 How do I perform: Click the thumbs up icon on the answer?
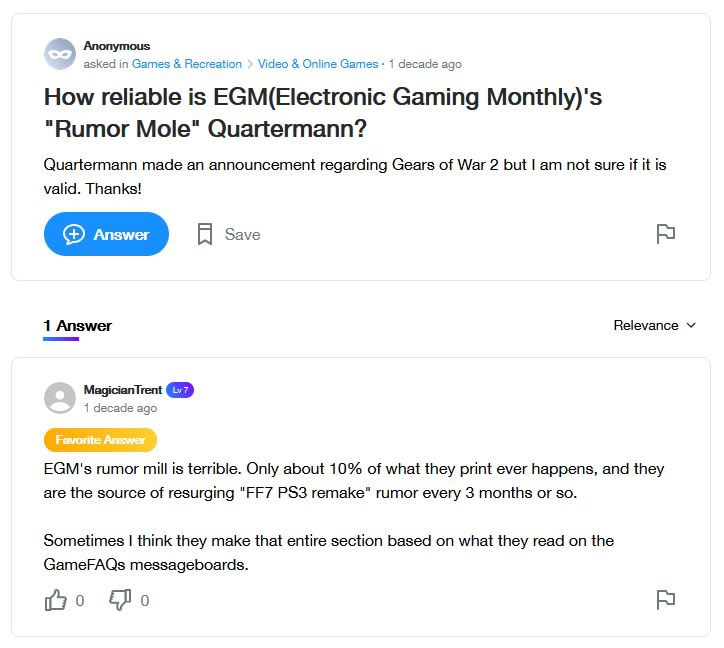(55, 600)
